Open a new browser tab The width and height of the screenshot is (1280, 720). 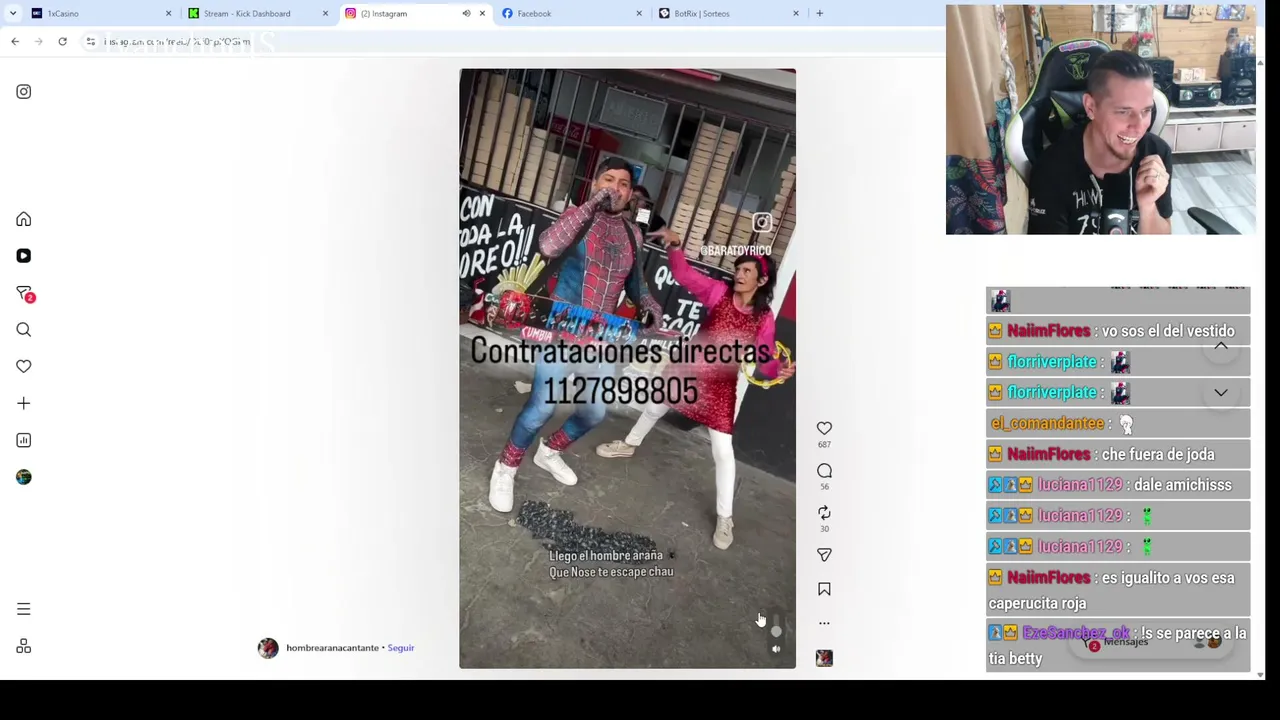tap(819, 14)
